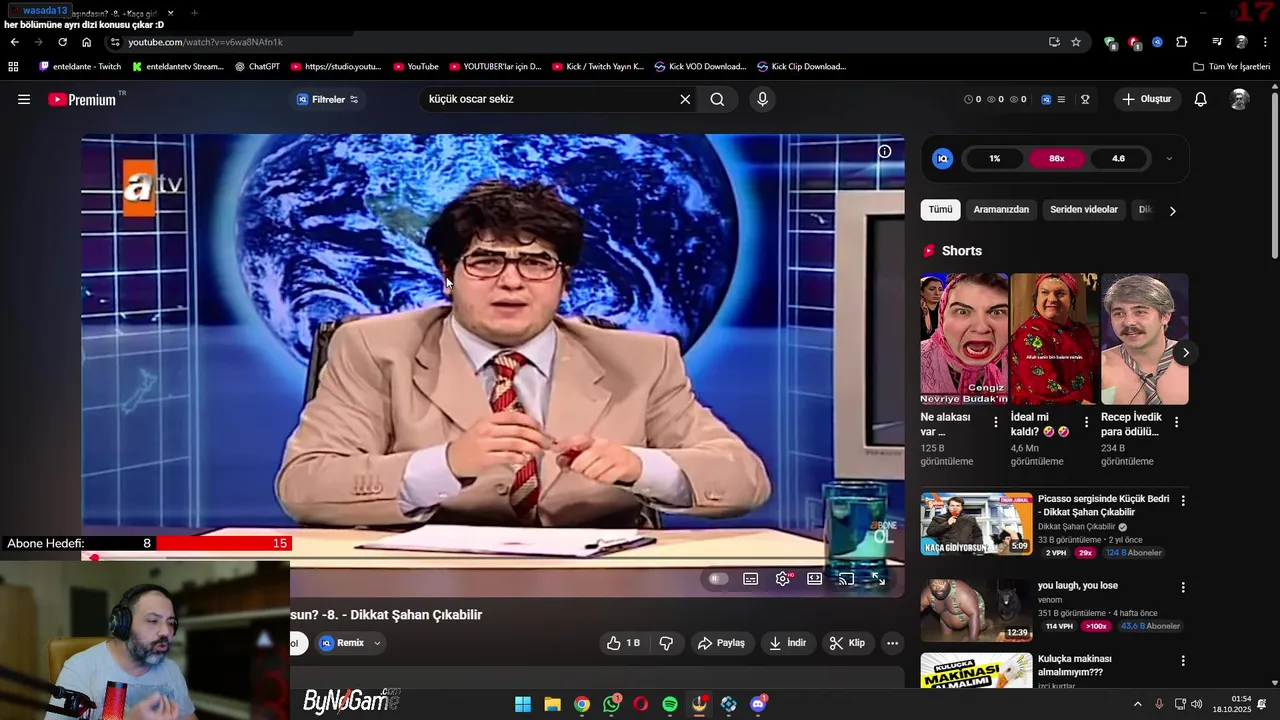Open Chrome media control icon

(x=1217, y=42)
